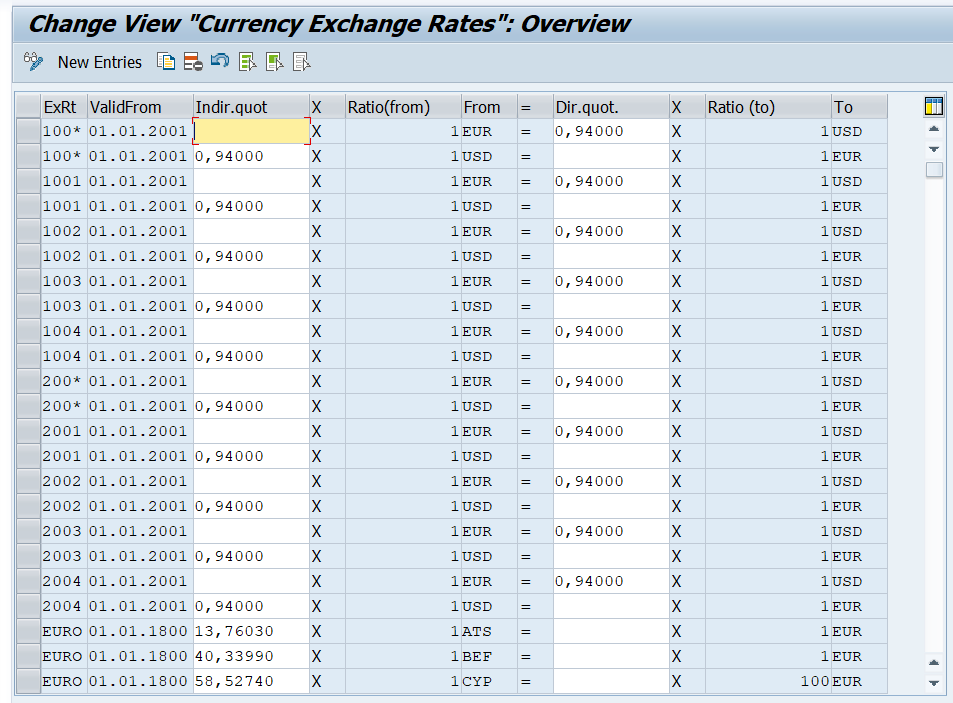Click ExRt cell 2004 in the EUR-to-USD row

pos(64,581)
